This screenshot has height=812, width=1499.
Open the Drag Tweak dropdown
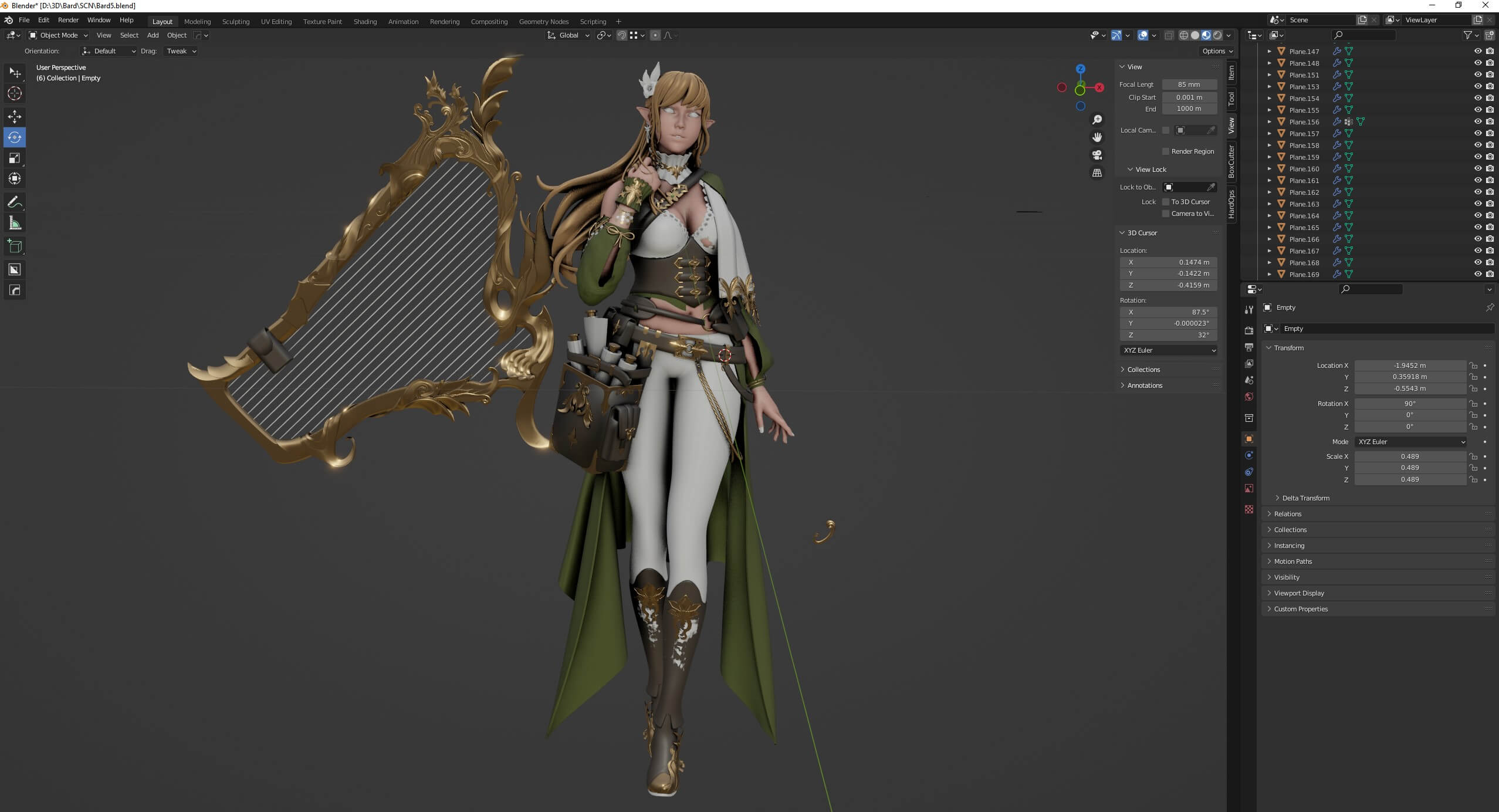click(x=181, y=51)
